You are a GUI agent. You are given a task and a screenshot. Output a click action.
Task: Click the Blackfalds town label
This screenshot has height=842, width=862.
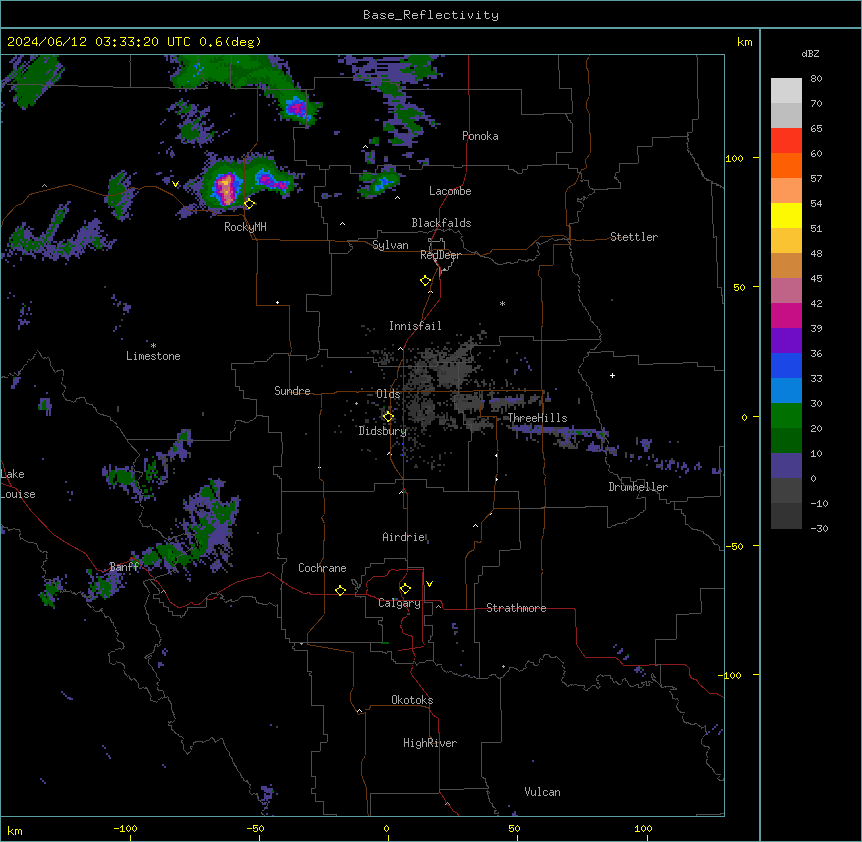pyautogui.click(x=441, y=223)
